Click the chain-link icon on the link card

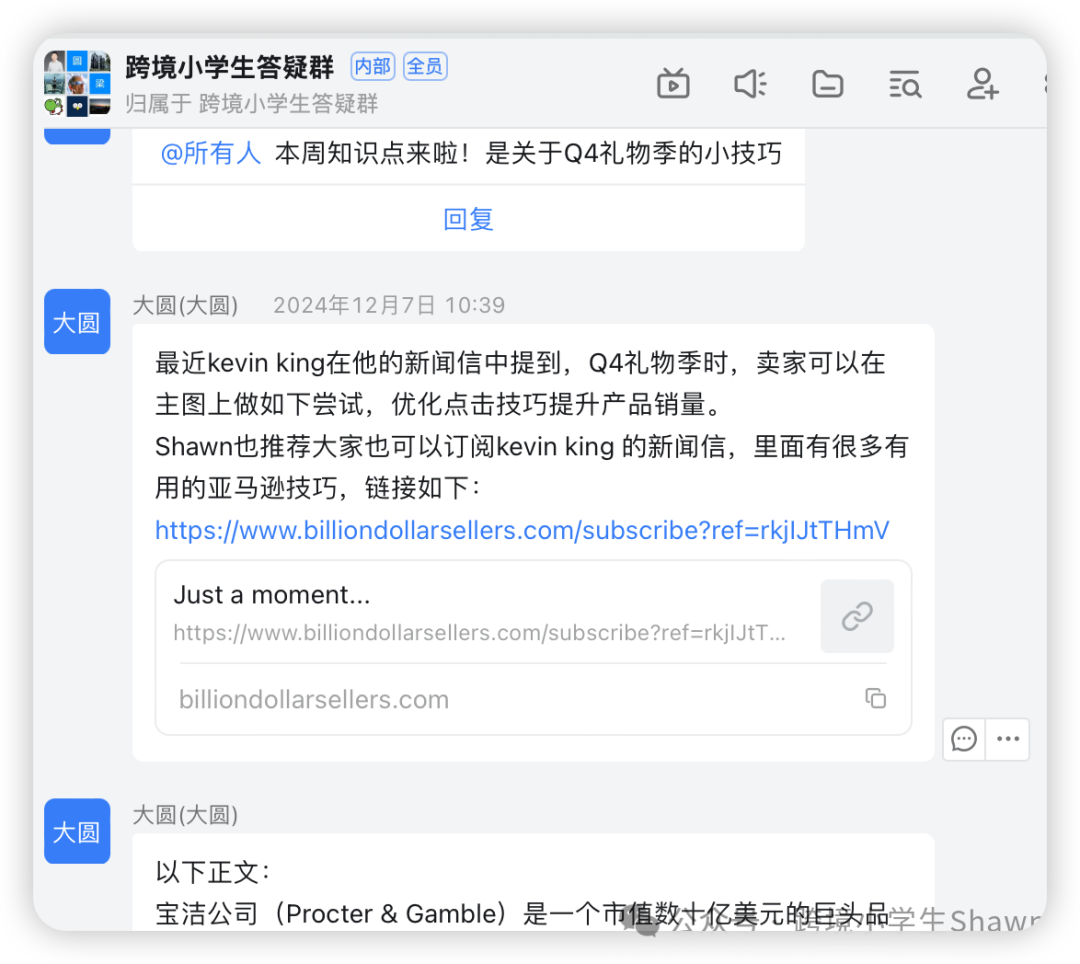point(857,616)
